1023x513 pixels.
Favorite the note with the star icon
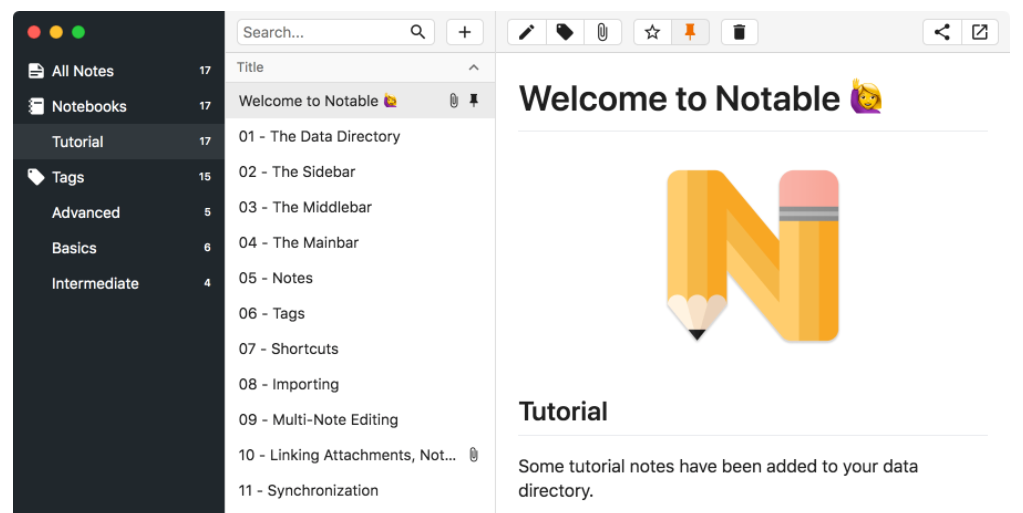point(652,32)
